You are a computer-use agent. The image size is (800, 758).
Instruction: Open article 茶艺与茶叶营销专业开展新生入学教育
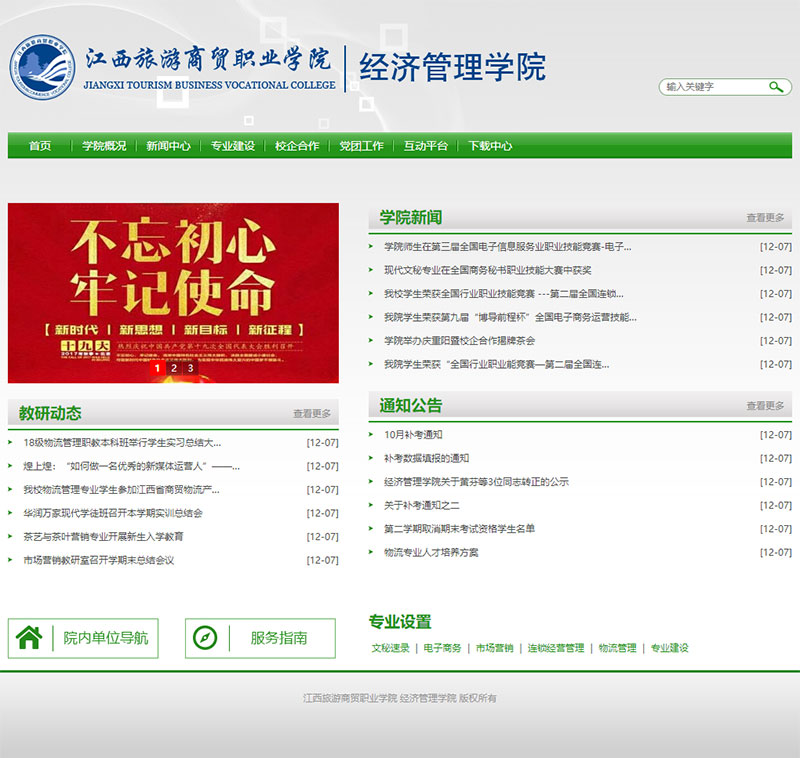(103, 537)
